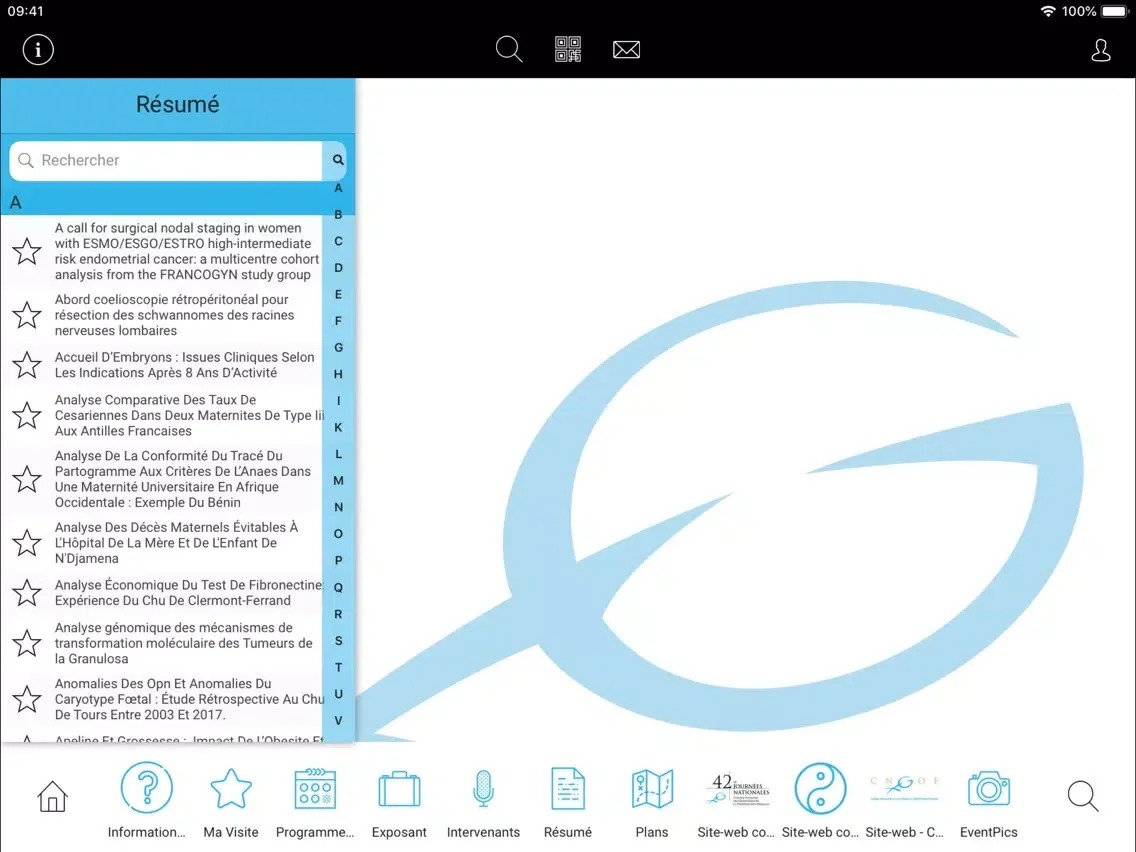Viewport: 1136px width, 852px height.
Task: Jump to letter D in index
Action: [x=338, y=268]
